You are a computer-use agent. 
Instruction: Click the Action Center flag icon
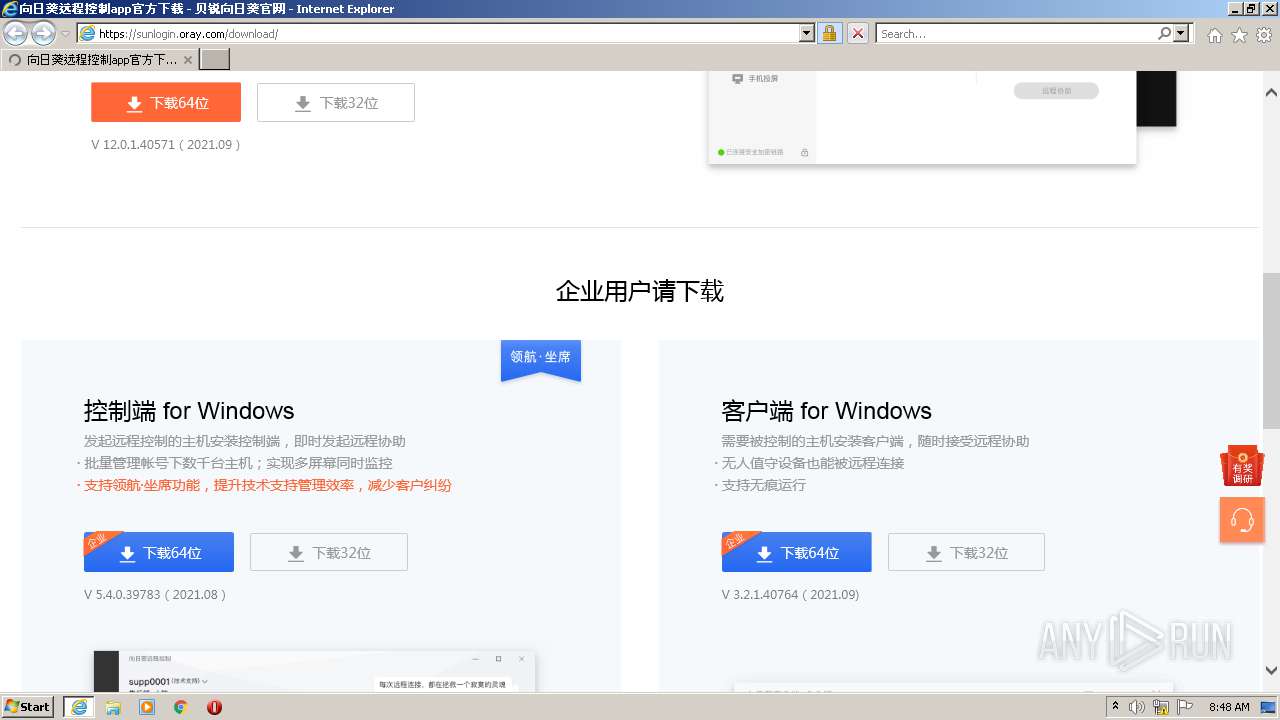coord(1185,707)
